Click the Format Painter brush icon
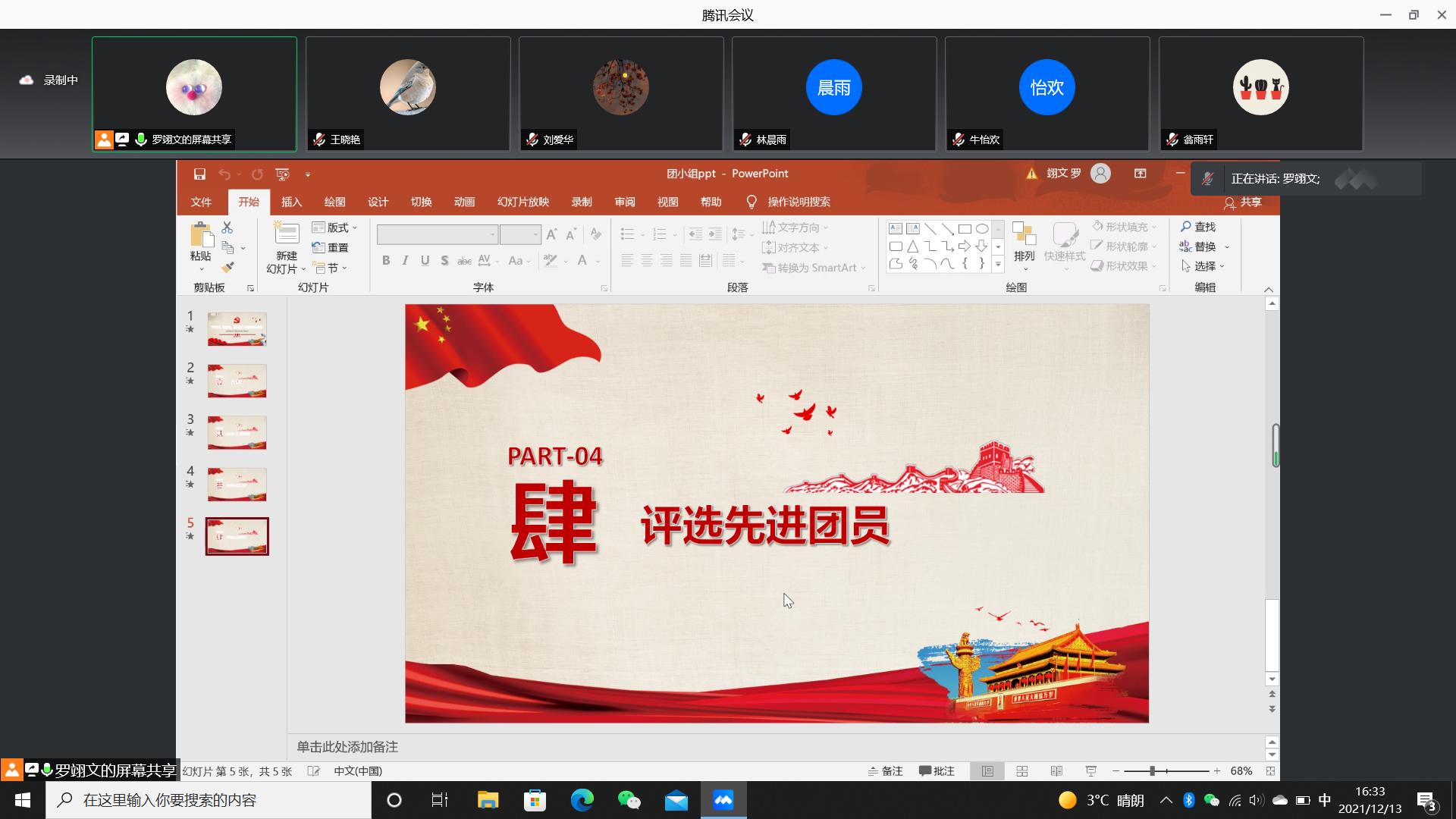Screen dimensions: 1456x819 point(227,268)
